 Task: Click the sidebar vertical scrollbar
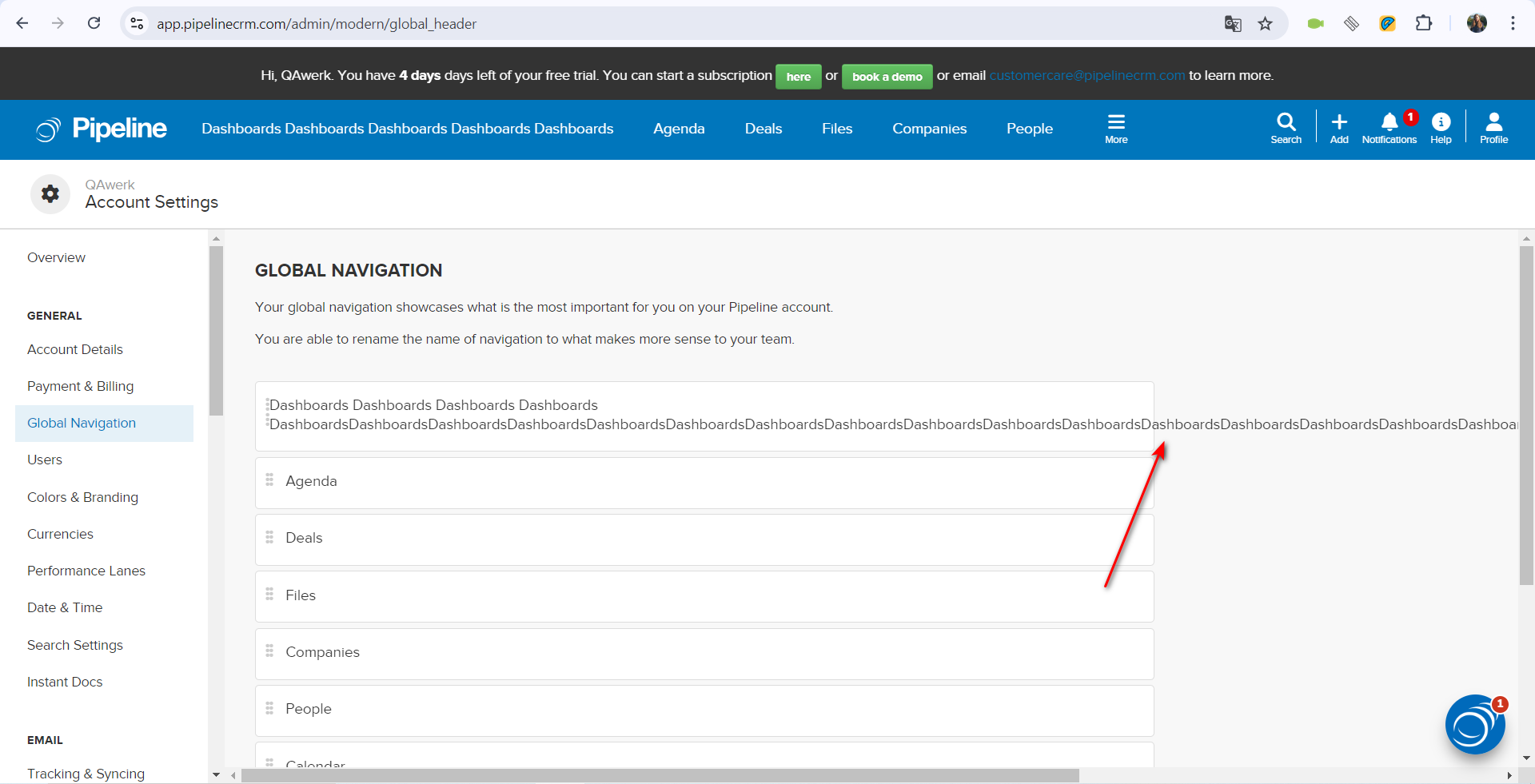coord(216,331)
